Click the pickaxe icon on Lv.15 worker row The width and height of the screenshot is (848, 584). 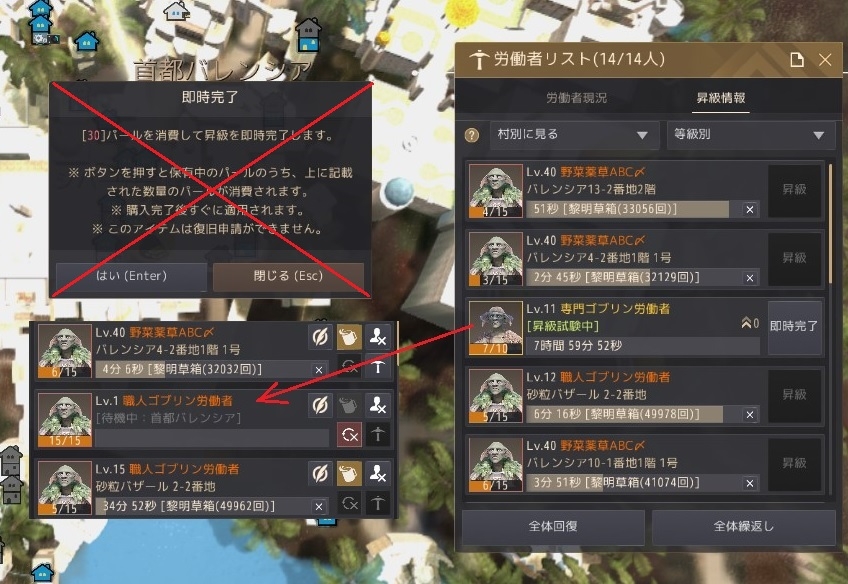377,504
